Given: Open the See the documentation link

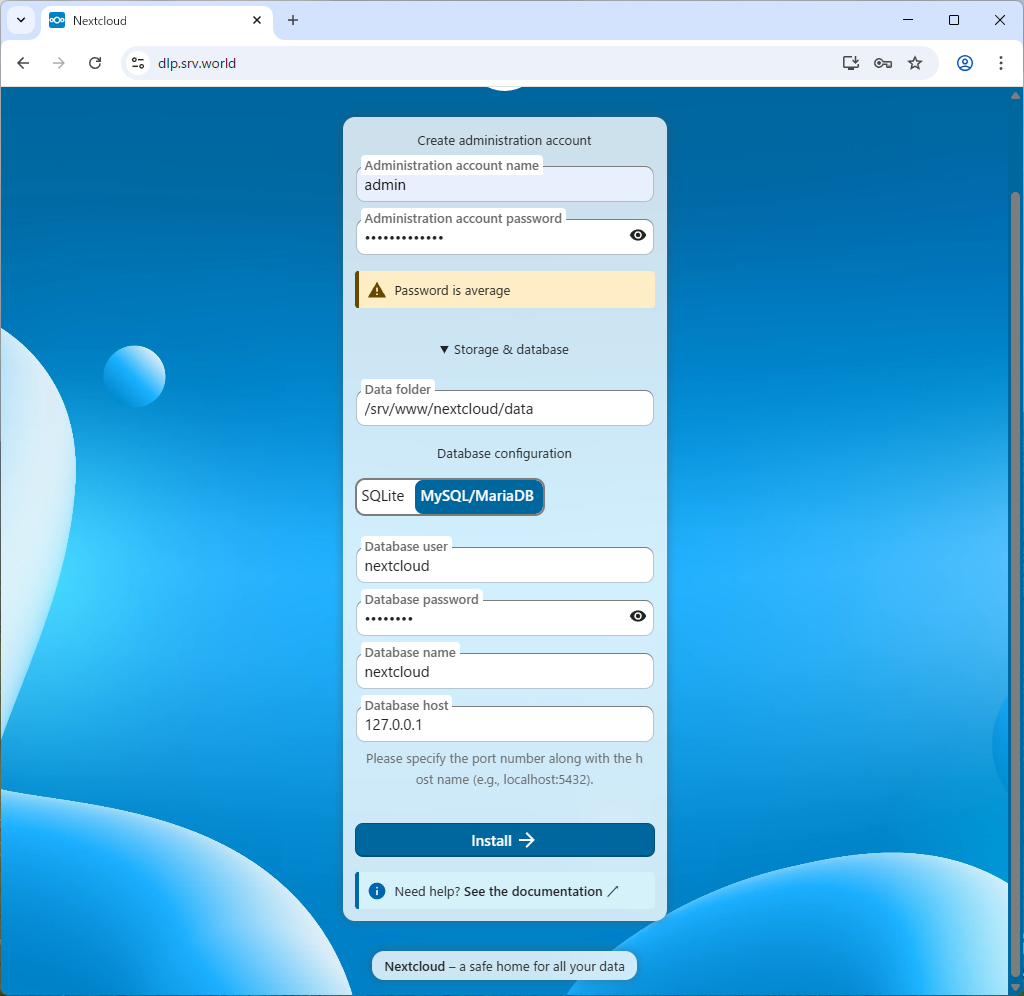Looking at the screenshot, I should pos(541,892).
